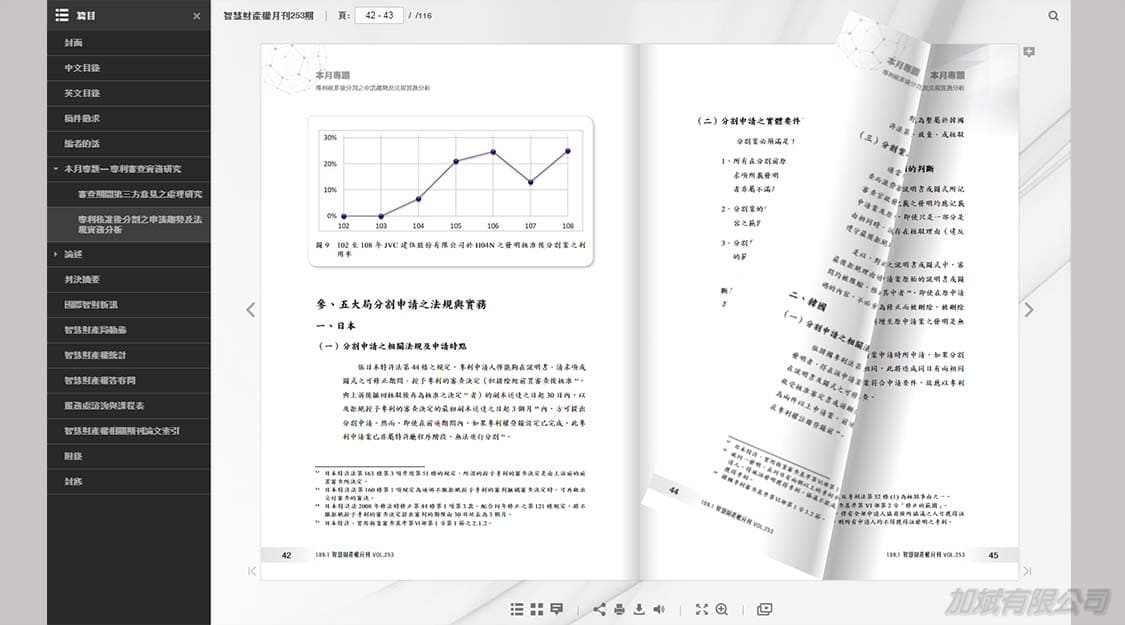Image resolution: width=1125 pixels, height=625 pixels.
Task: Click the print icon
Action: [619, 609]
